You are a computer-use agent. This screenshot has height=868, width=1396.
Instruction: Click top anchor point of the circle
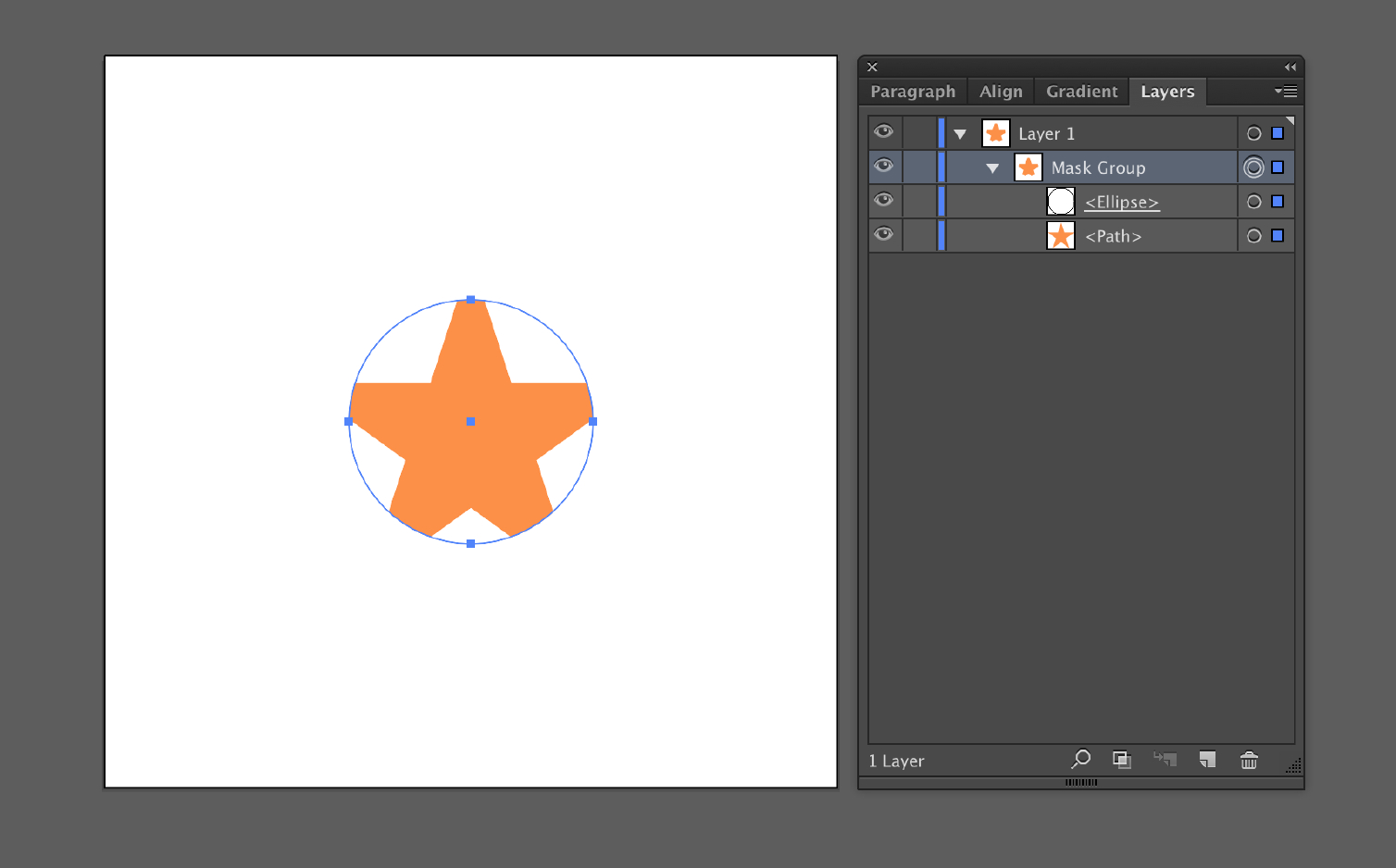coord(471,300)
